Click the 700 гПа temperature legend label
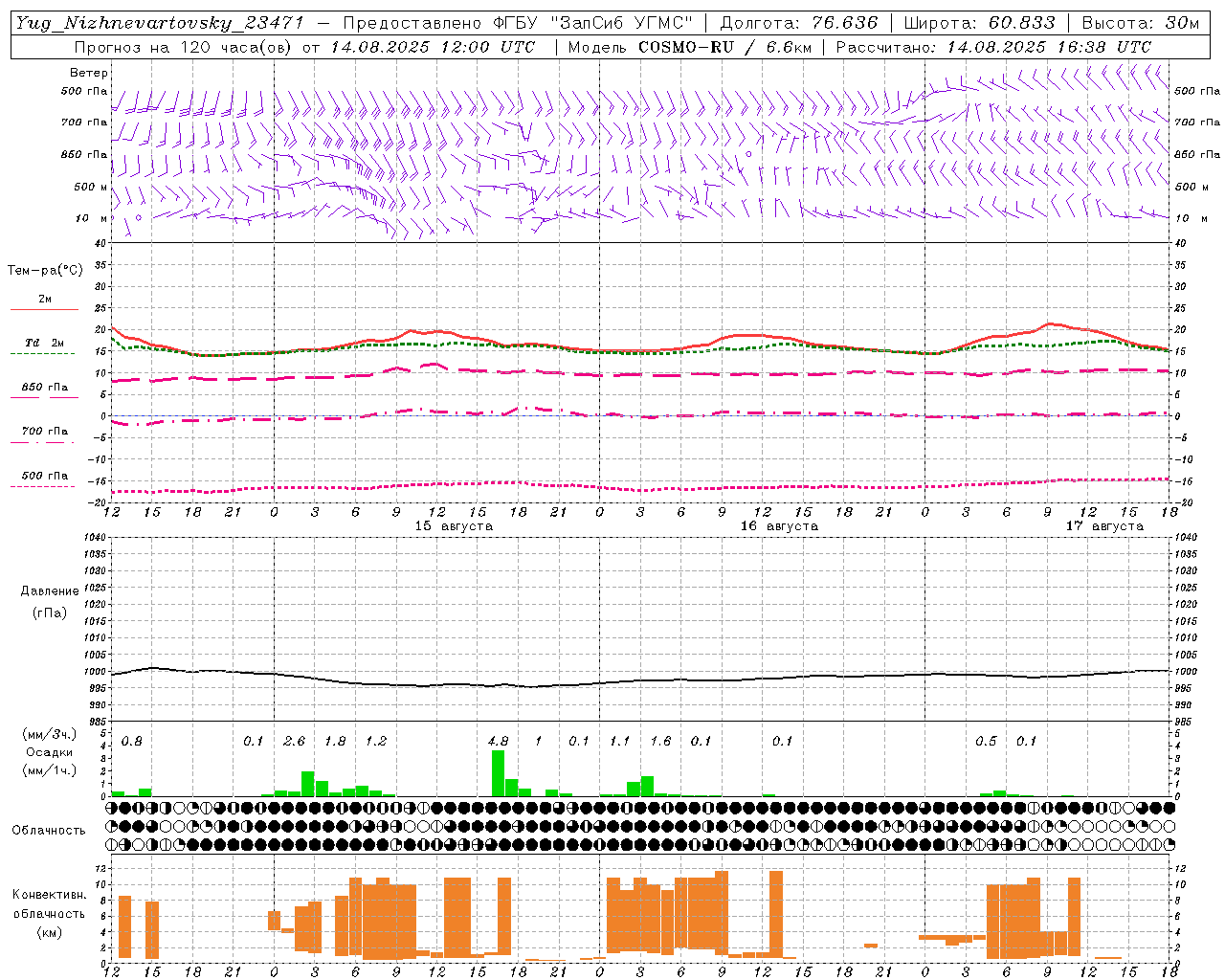 [x=45, y=432]
